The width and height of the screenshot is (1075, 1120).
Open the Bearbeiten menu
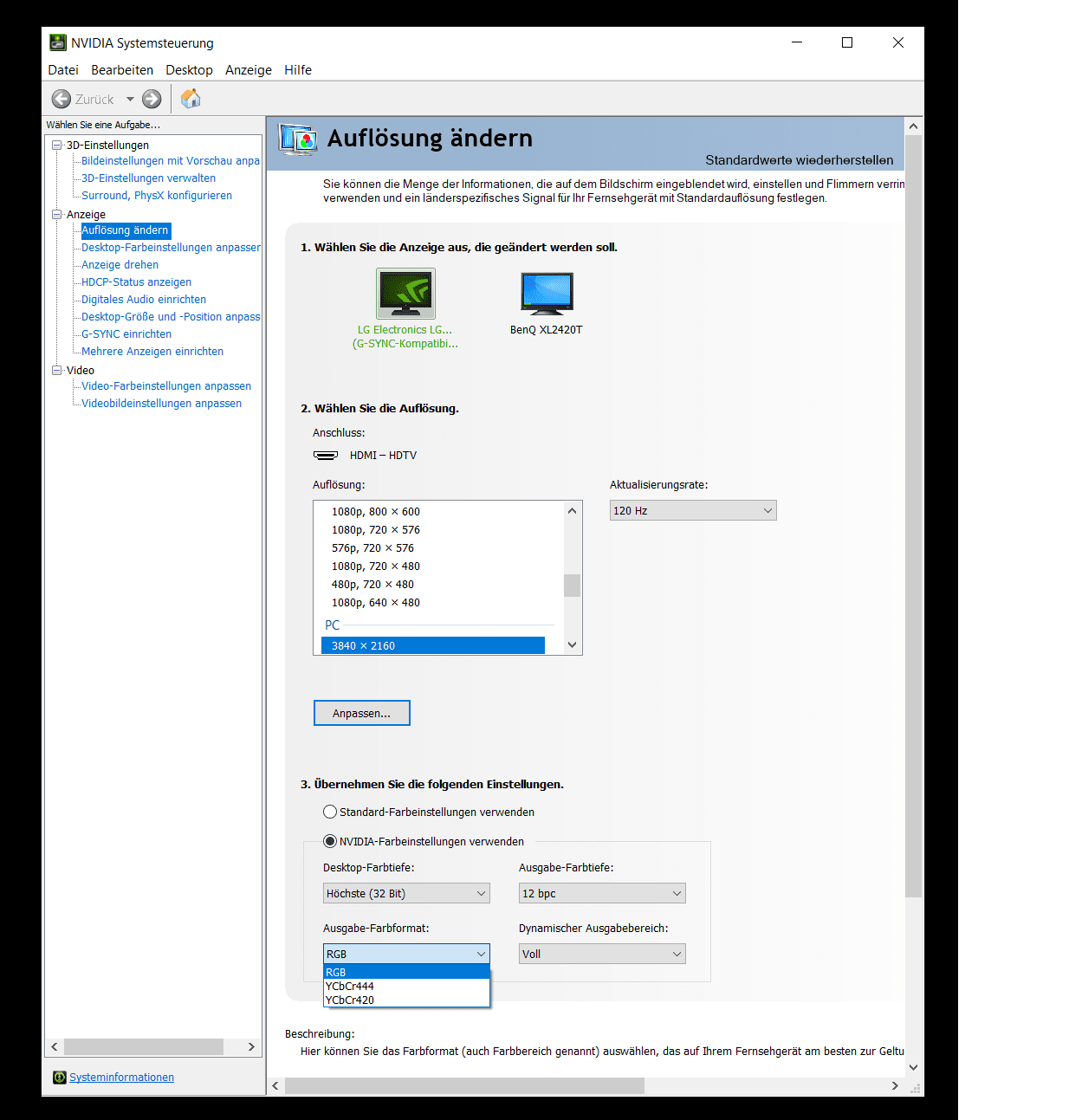point(122,70)
